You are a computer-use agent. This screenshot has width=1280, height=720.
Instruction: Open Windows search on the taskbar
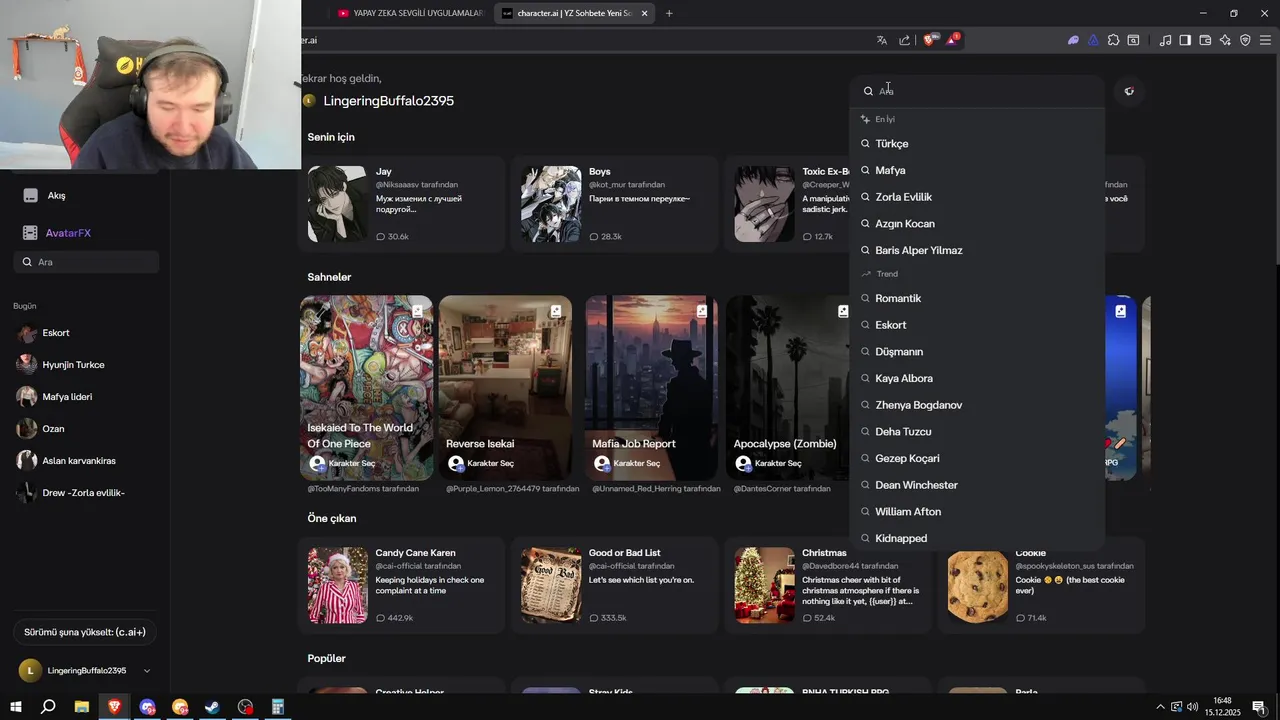(x=48, y=707)
